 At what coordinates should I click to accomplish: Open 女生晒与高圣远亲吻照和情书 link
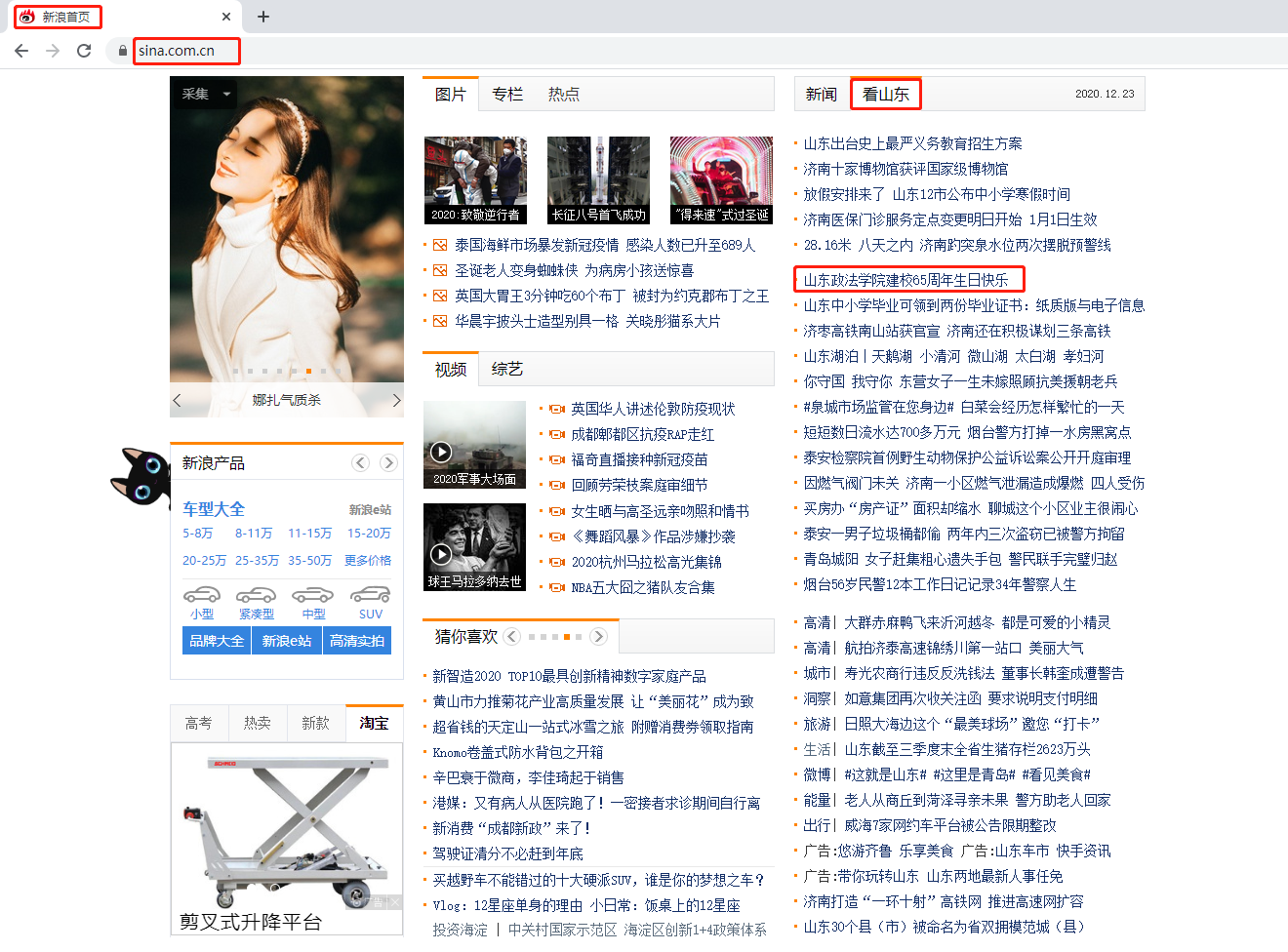[x=661, y=511]
